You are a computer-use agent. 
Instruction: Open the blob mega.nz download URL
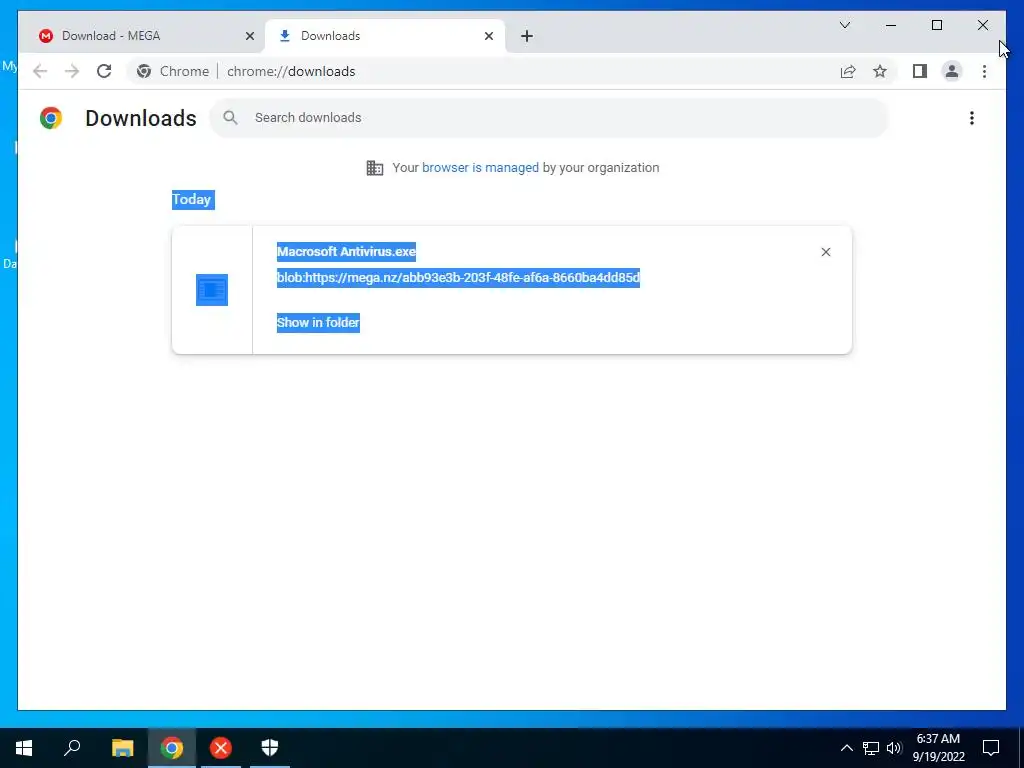(x=458, y=278)
